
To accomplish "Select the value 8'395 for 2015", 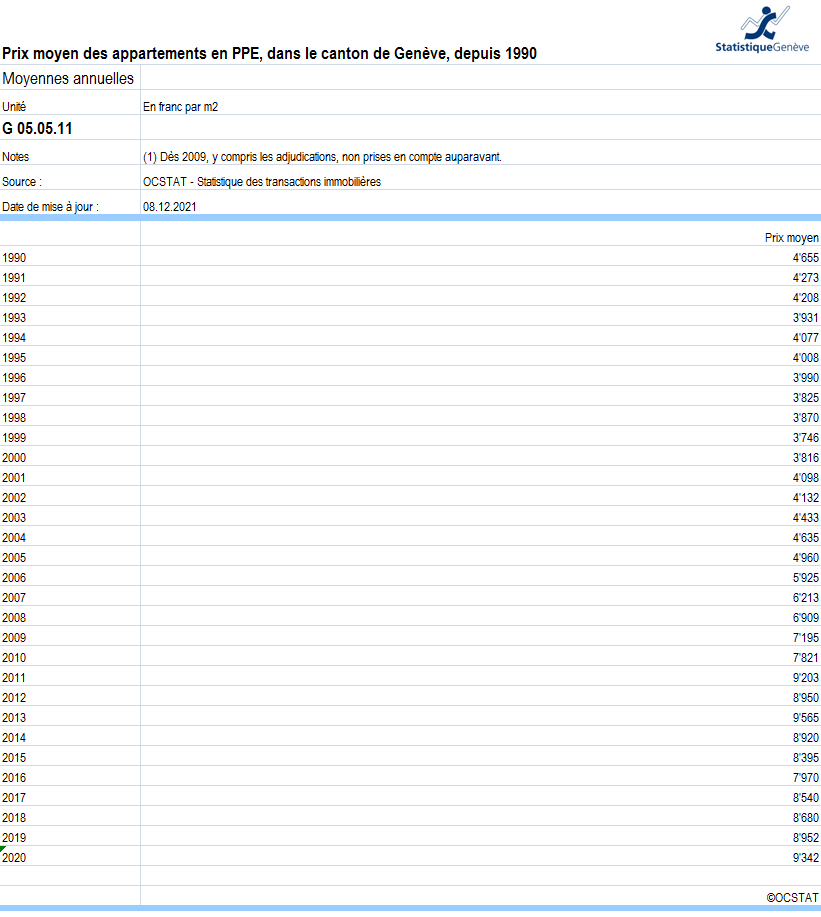I will coord(806,757).
